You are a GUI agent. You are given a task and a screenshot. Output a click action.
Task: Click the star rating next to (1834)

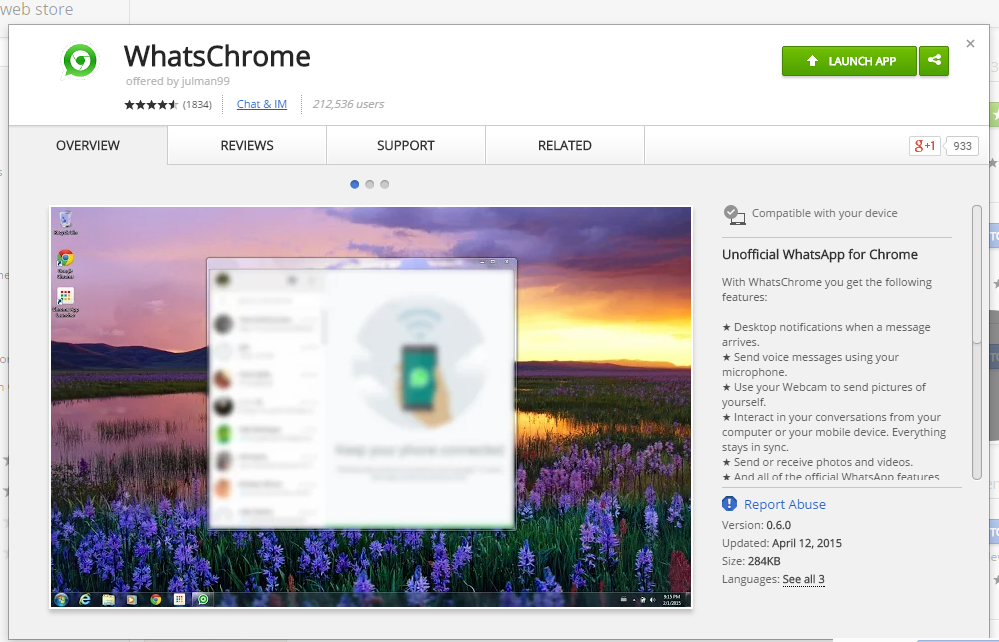(x=151, y=104)
